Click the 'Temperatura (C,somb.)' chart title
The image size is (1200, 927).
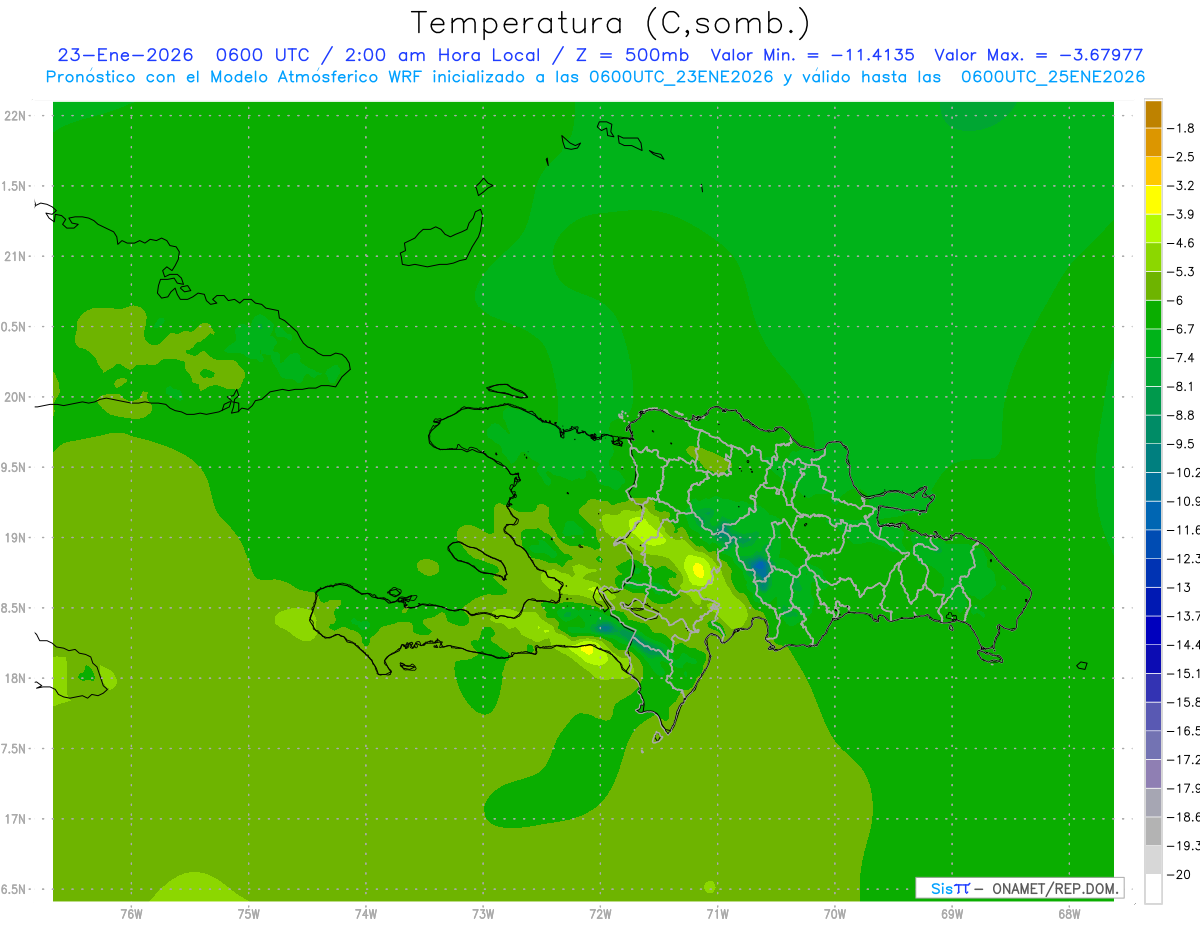coord(610,23)
